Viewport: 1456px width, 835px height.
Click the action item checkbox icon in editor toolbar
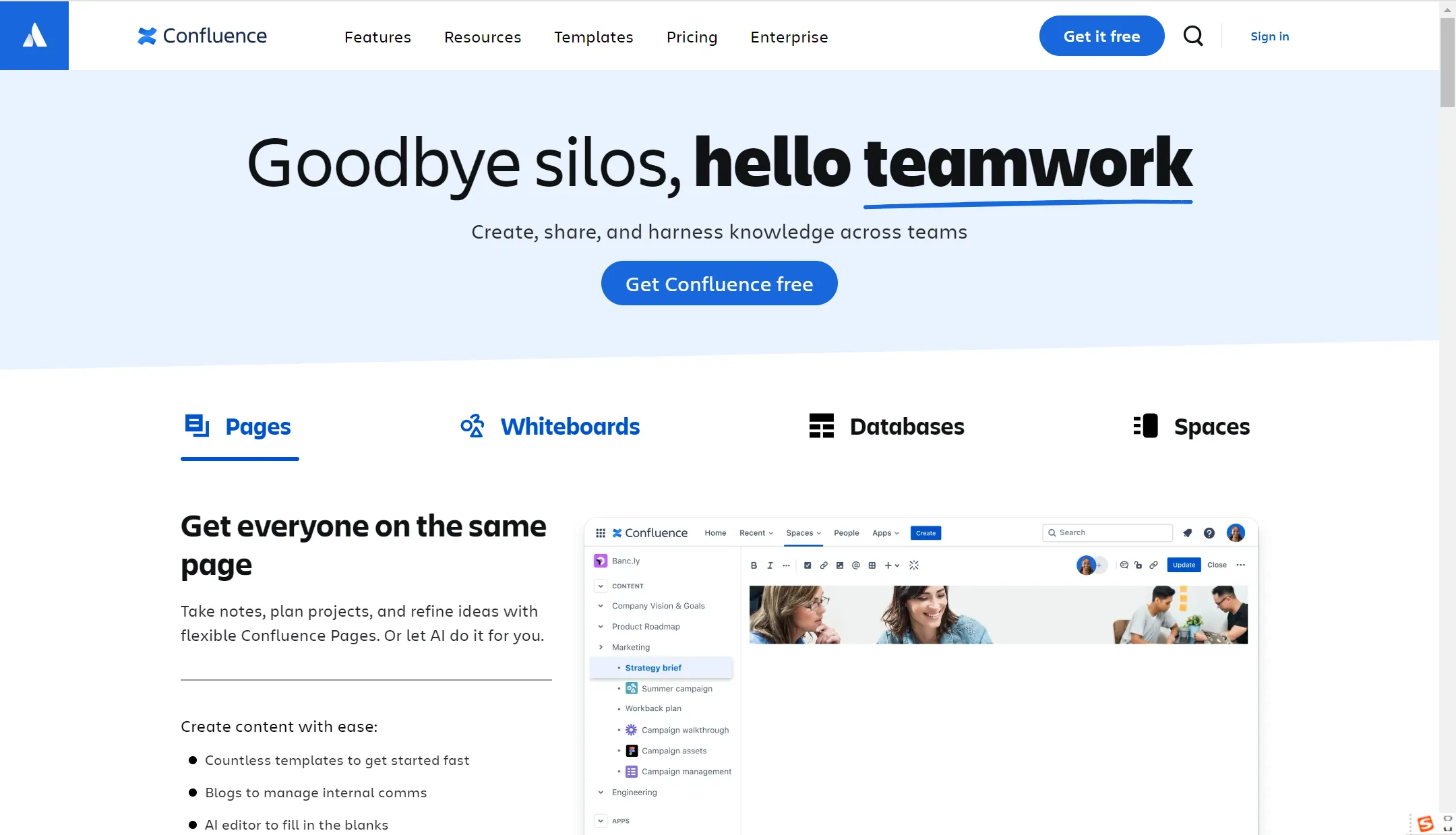coord(808,565)
